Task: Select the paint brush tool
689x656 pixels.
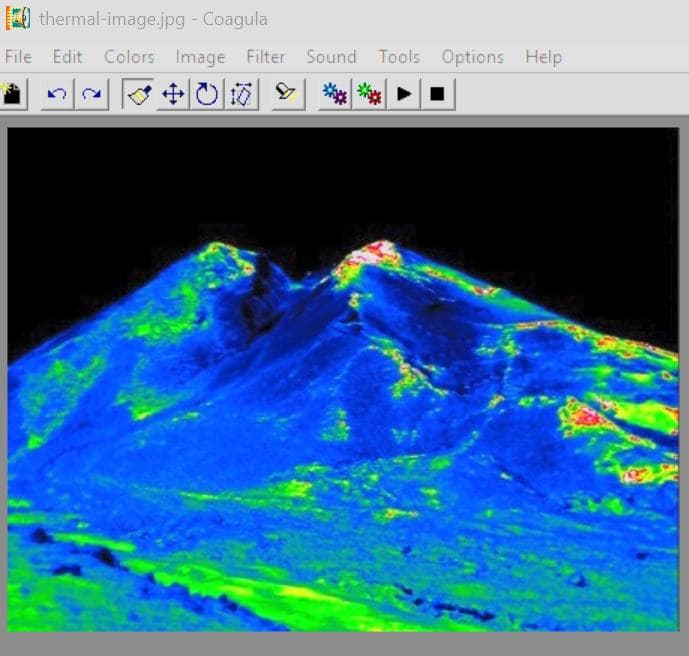Action: pyautogui.click(x=138, y=94)
